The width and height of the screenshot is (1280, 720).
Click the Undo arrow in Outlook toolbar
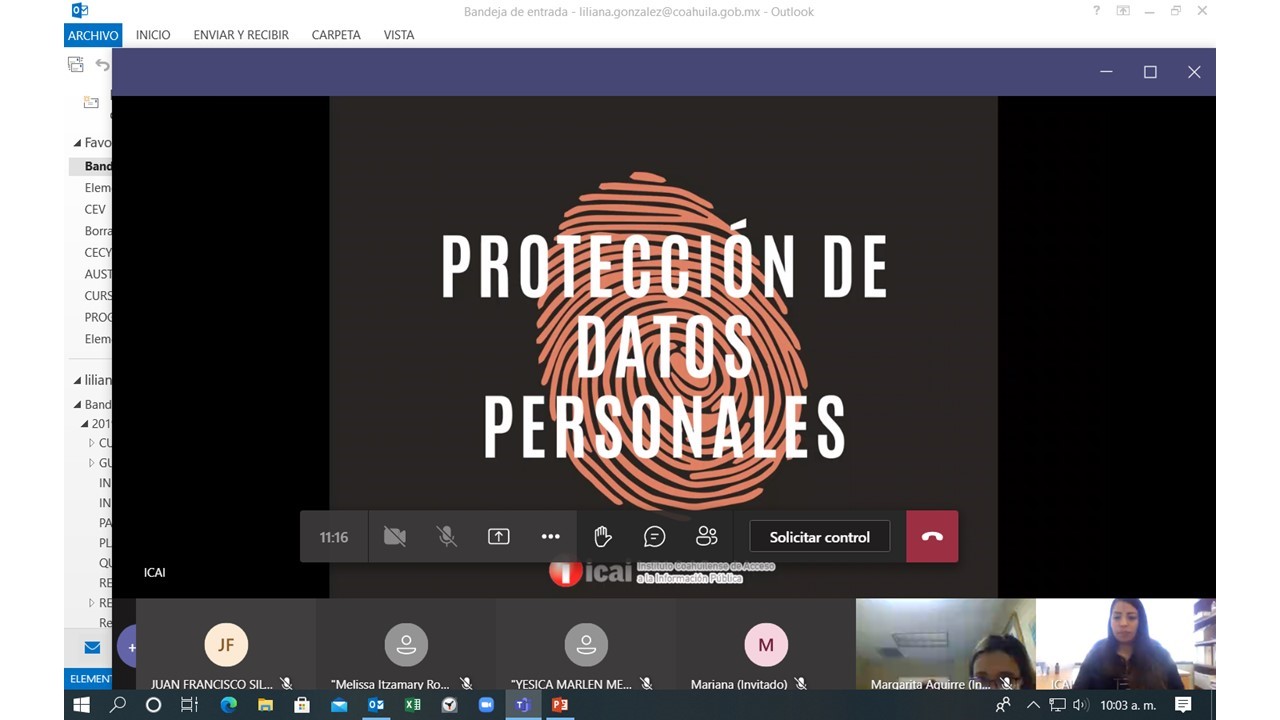pyautogui.click(x=102, y=65)
